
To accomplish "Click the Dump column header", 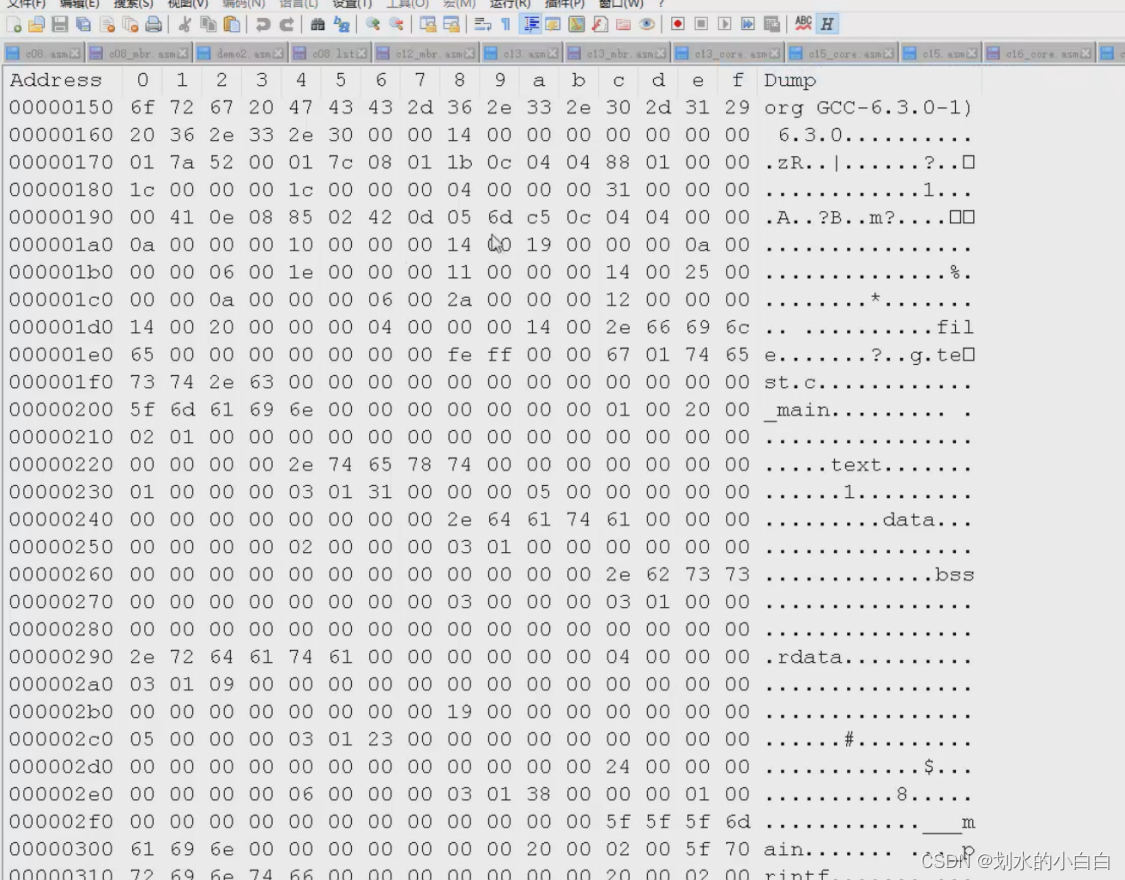I will pos(790,80).
